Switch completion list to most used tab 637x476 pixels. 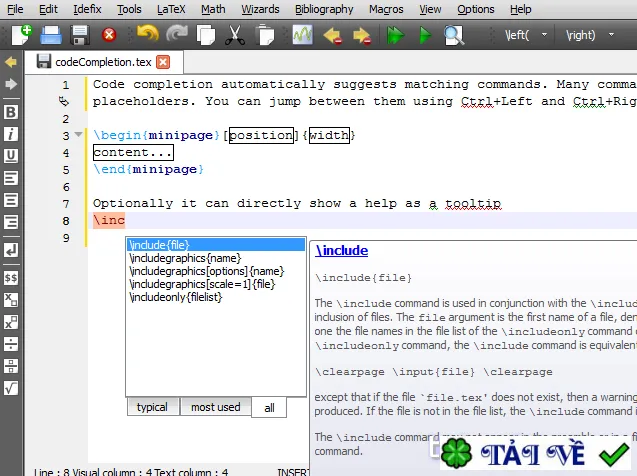pyautogui.click(x=215, y=407)
